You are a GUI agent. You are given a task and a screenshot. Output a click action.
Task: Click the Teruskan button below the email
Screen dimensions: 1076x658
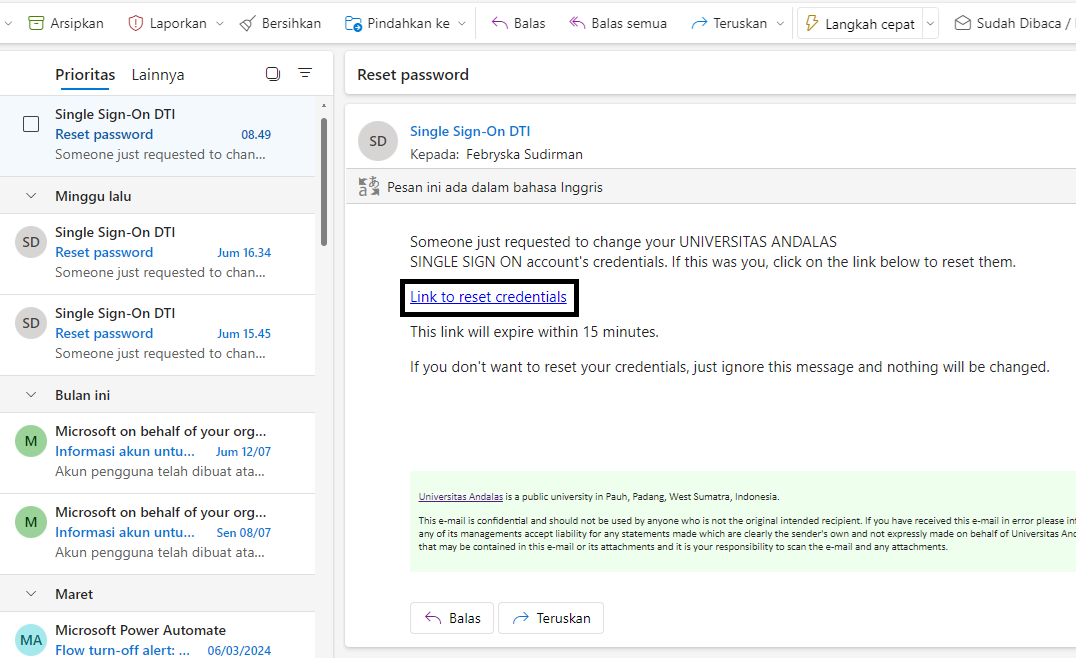551,618
